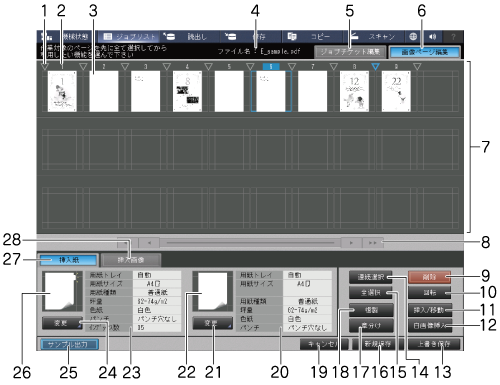Click the horizontal thumbnail scroll track

coord(250,243)
